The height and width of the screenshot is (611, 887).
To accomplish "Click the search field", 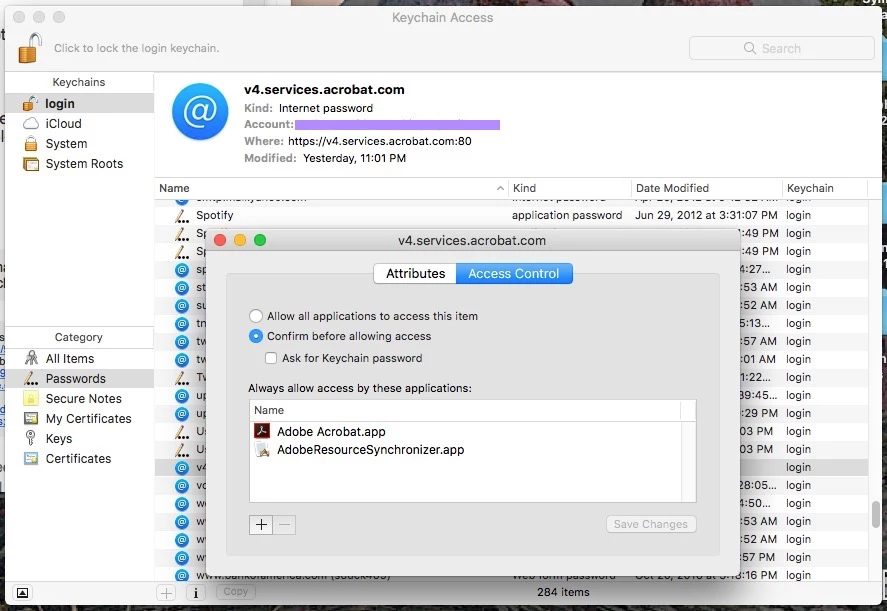I will 781,48.
